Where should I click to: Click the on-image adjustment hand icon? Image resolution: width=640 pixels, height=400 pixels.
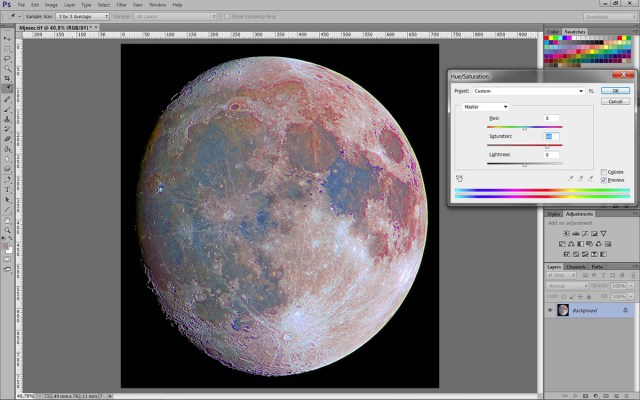coord(460,178)
